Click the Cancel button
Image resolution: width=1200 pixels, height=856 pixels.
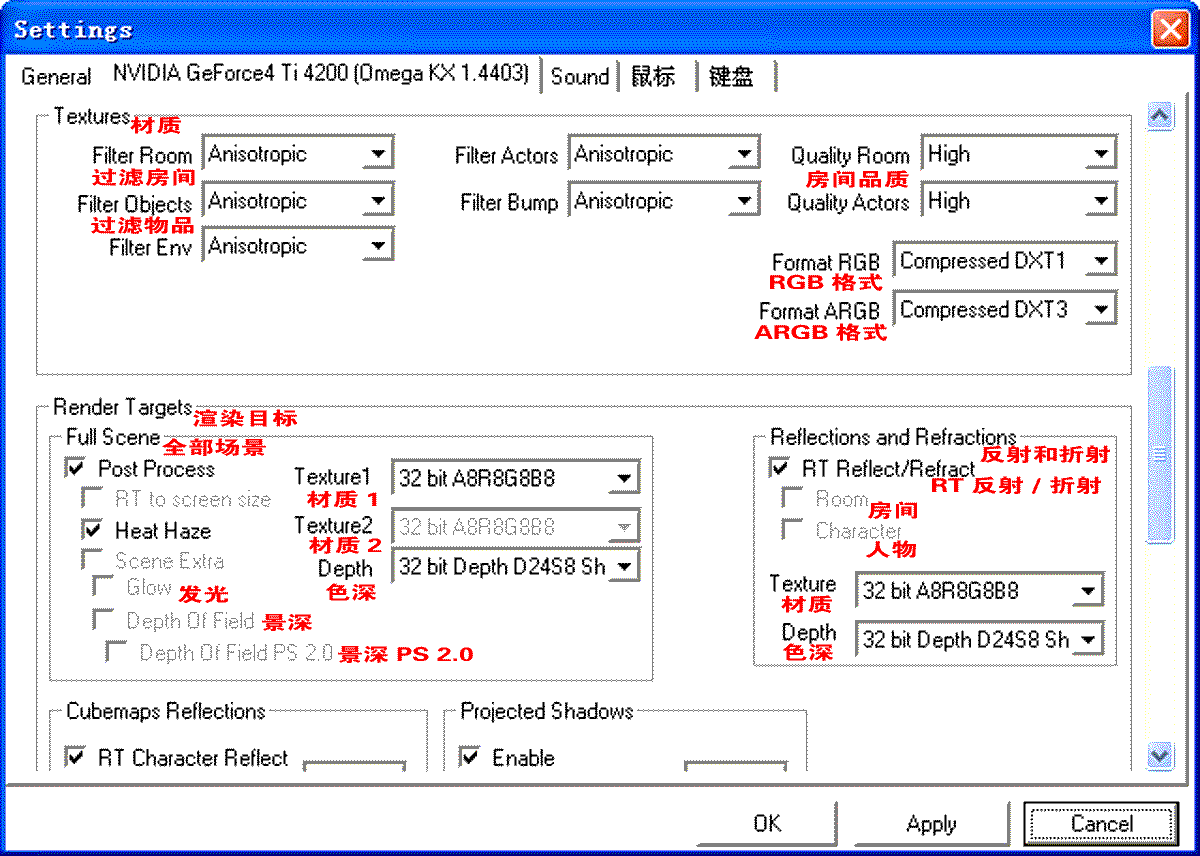tap(1101, 824)
